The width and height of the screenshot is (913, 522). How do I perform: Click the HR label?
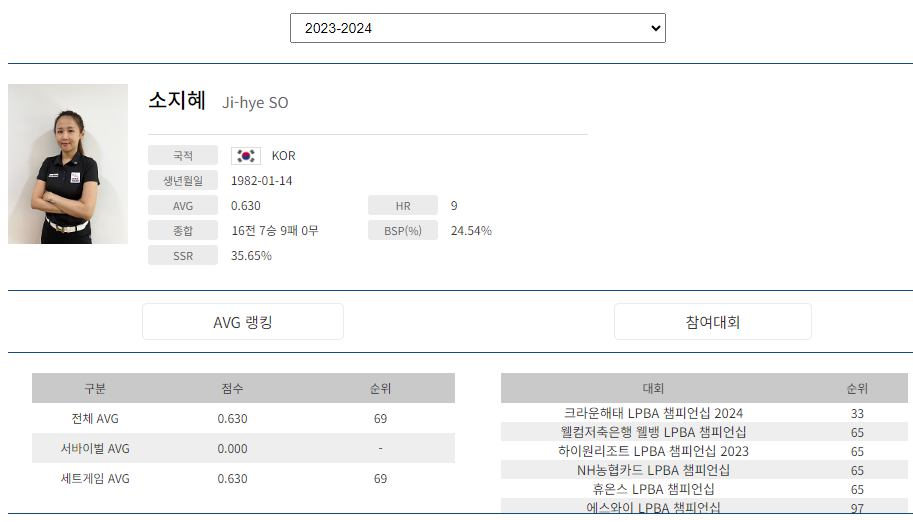point(403,206)
